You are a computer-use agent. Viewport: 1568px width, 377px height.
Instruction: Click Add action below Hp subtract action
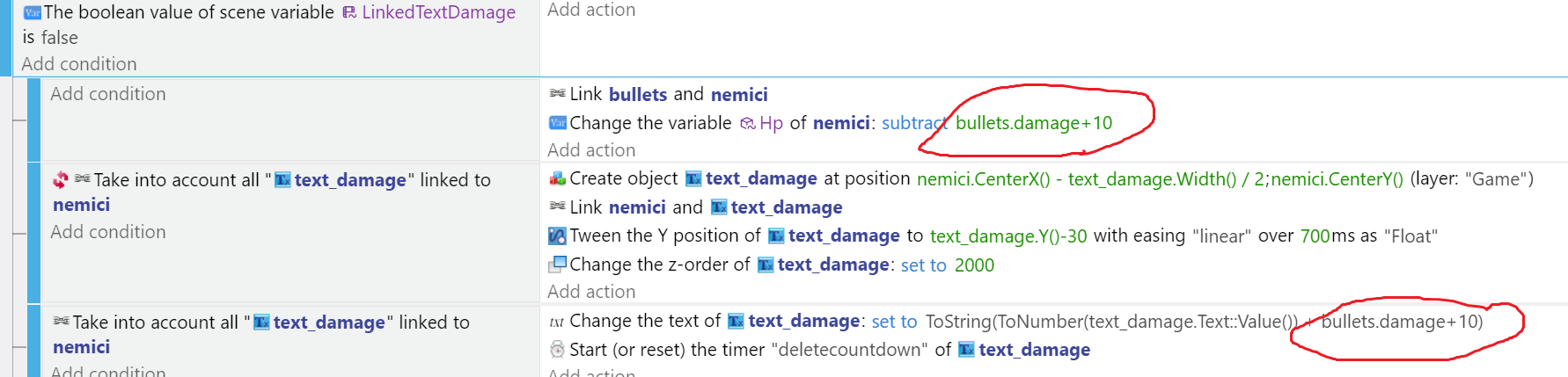pos(591,150)
